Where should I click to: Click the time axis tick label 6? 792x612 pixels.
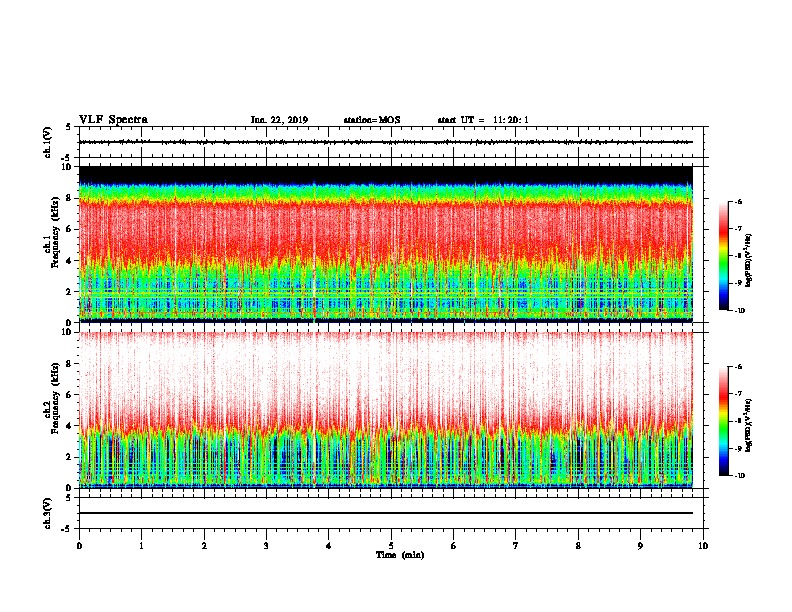454,545
